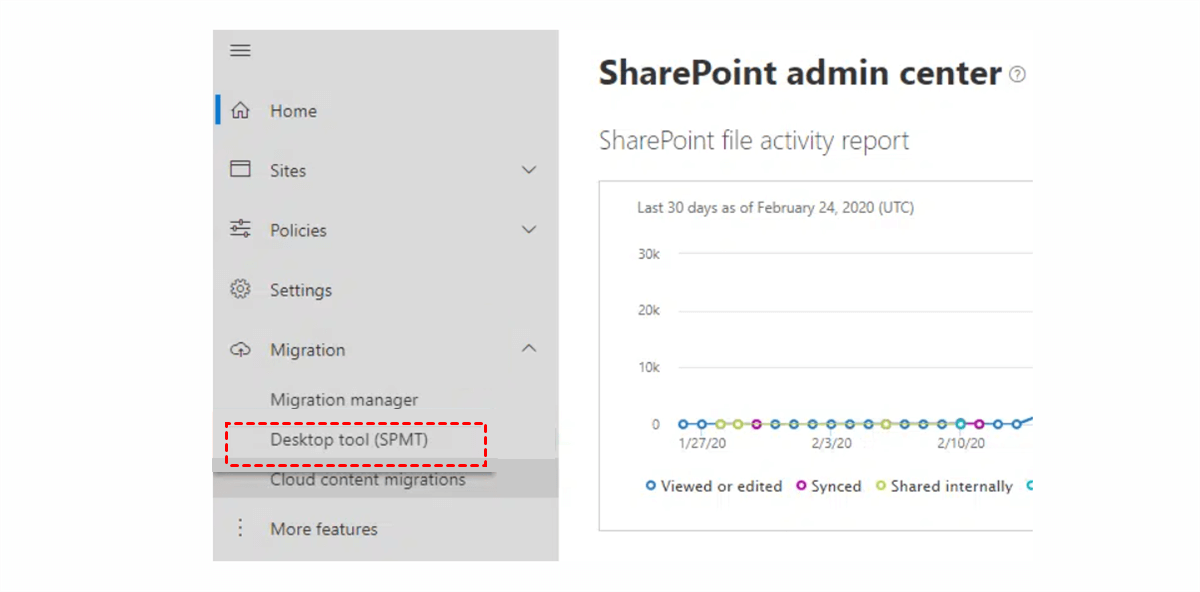Image resolution: width=1200 pixels, height=592 pixels.
Task: Click the More features ellipsis icon
Action: [240, 528]
